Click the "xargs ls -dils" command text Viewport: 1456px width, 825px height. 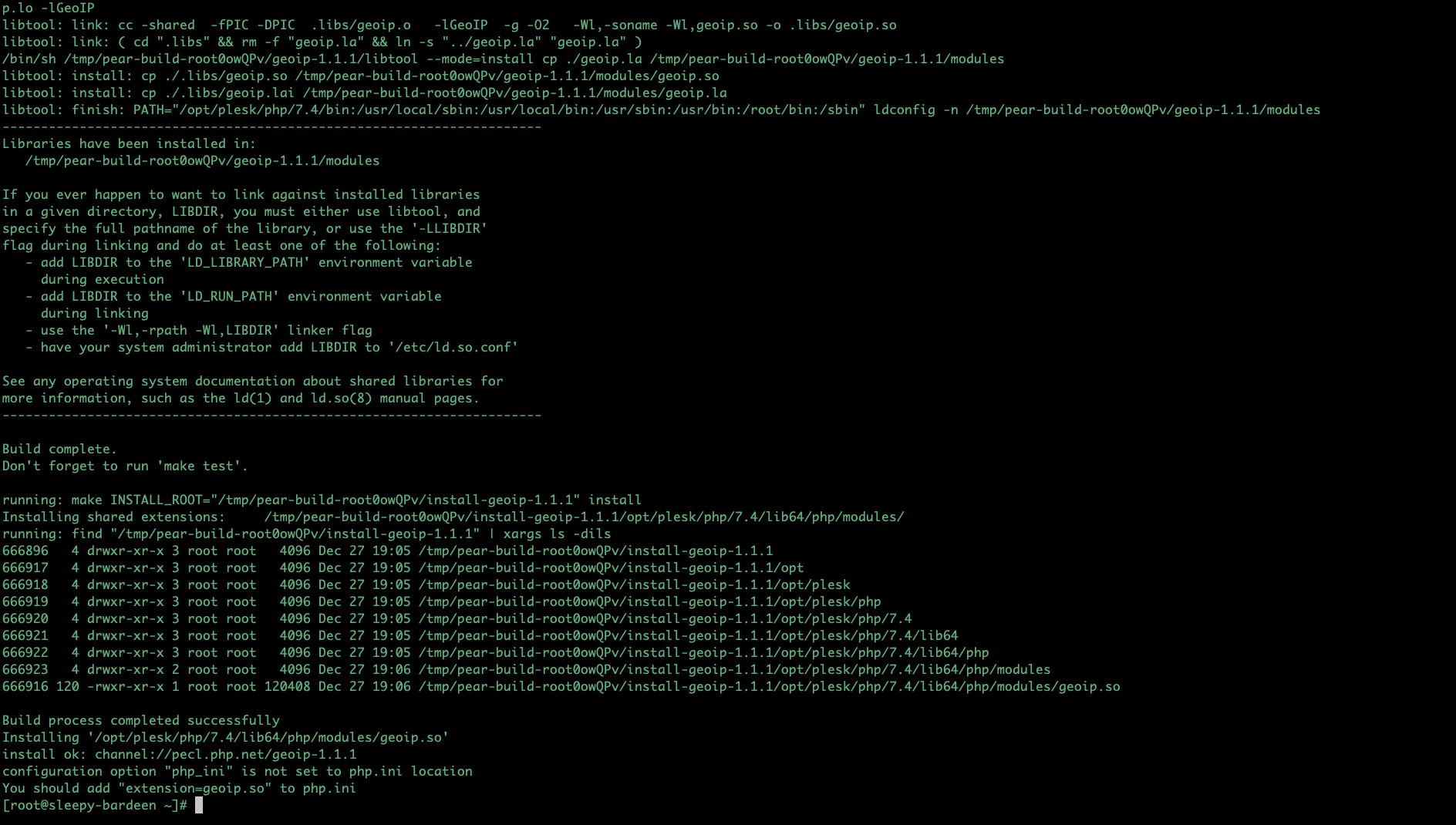coord(557,534)
